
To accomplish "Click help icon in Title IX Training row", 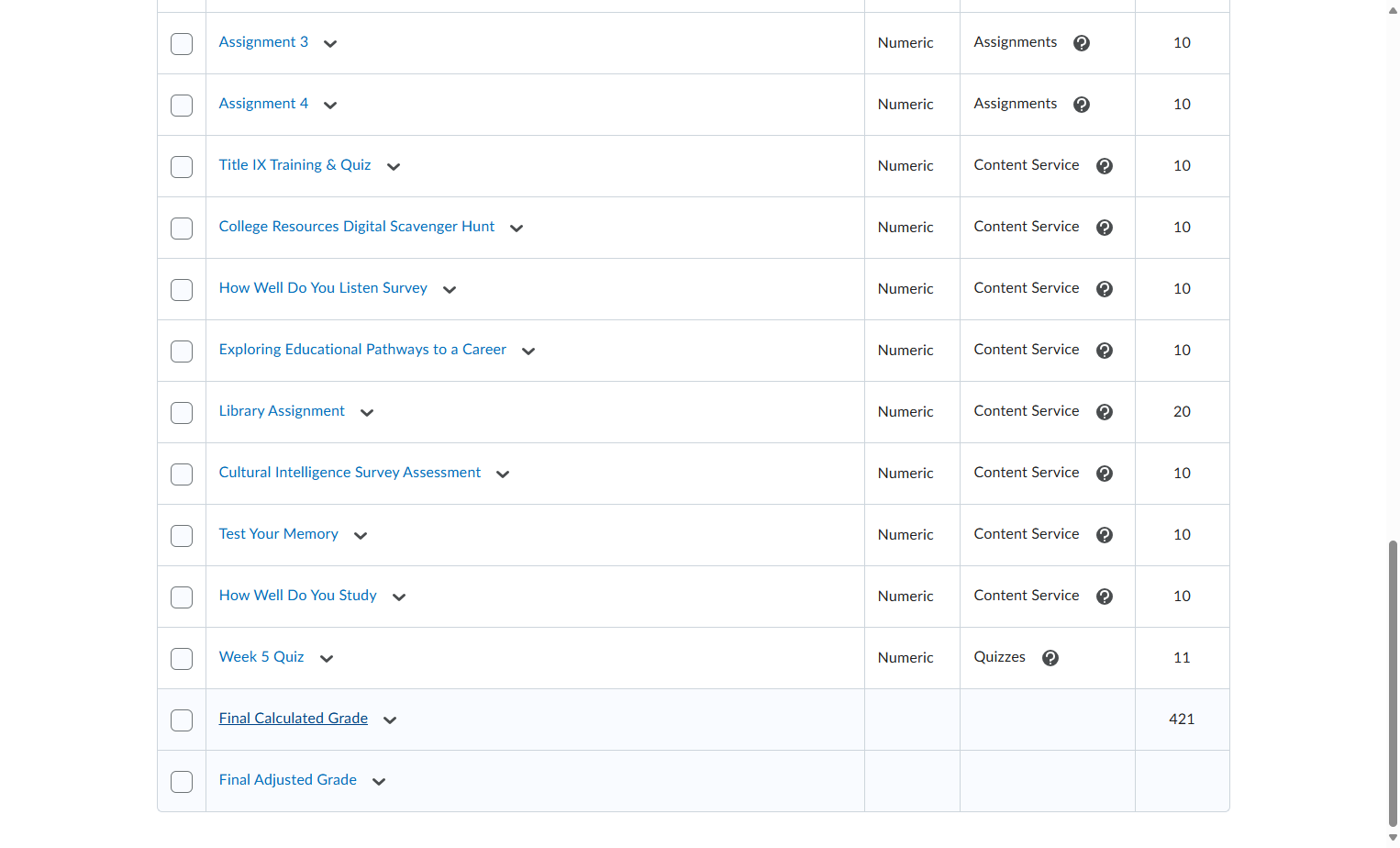I will coord(1105,166).
